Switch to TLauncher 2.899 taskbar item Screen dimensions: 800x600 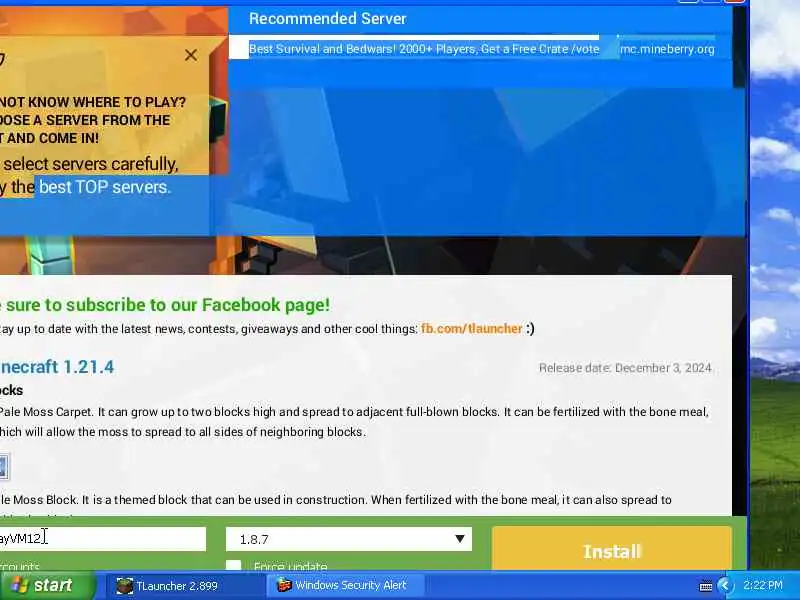(185, 586)
